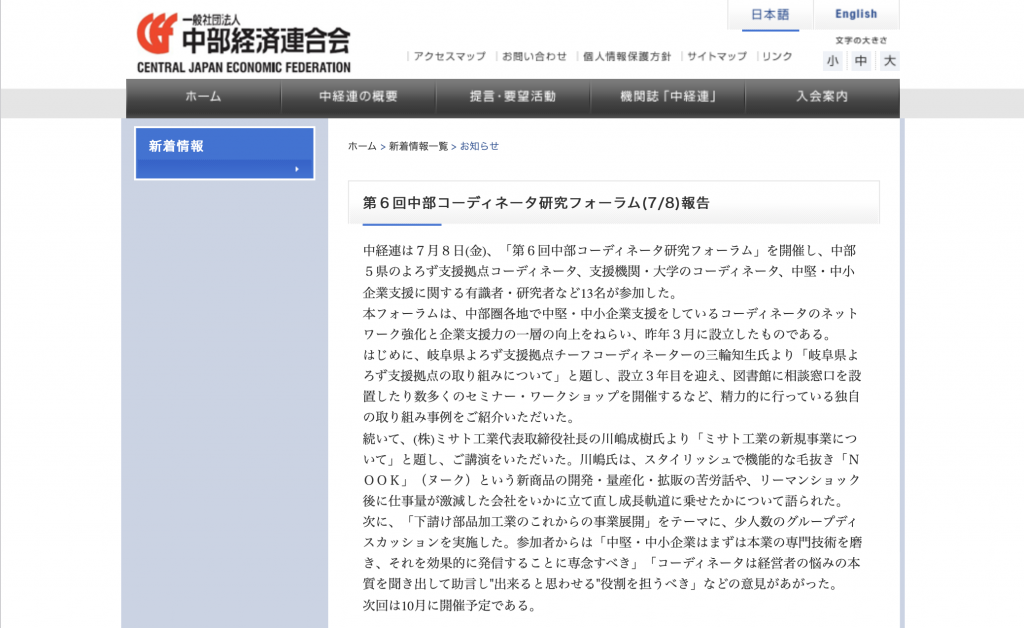Image resolution: width=1024 pixels, height=628 pixels.
Task: Open 機関誌「中経連」 navigation menu
Action: click(x=667, y=97)
